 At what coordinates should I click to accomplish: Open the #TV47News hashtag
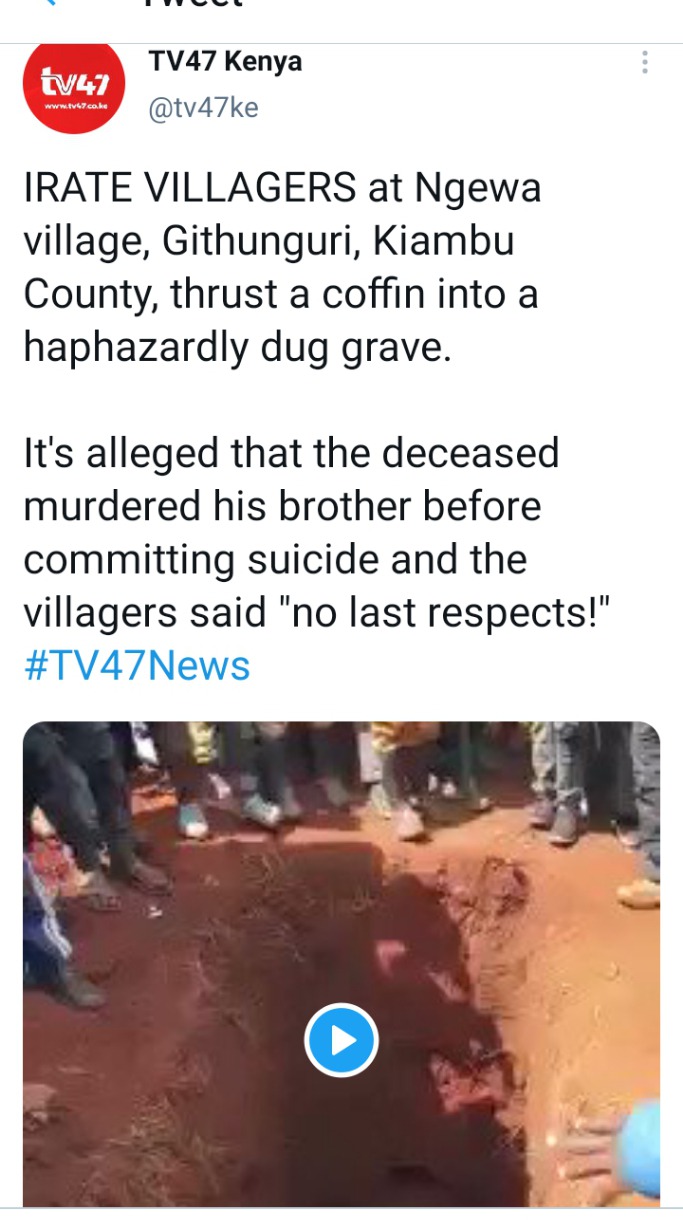pyautogui.click(x=137, y=665)
